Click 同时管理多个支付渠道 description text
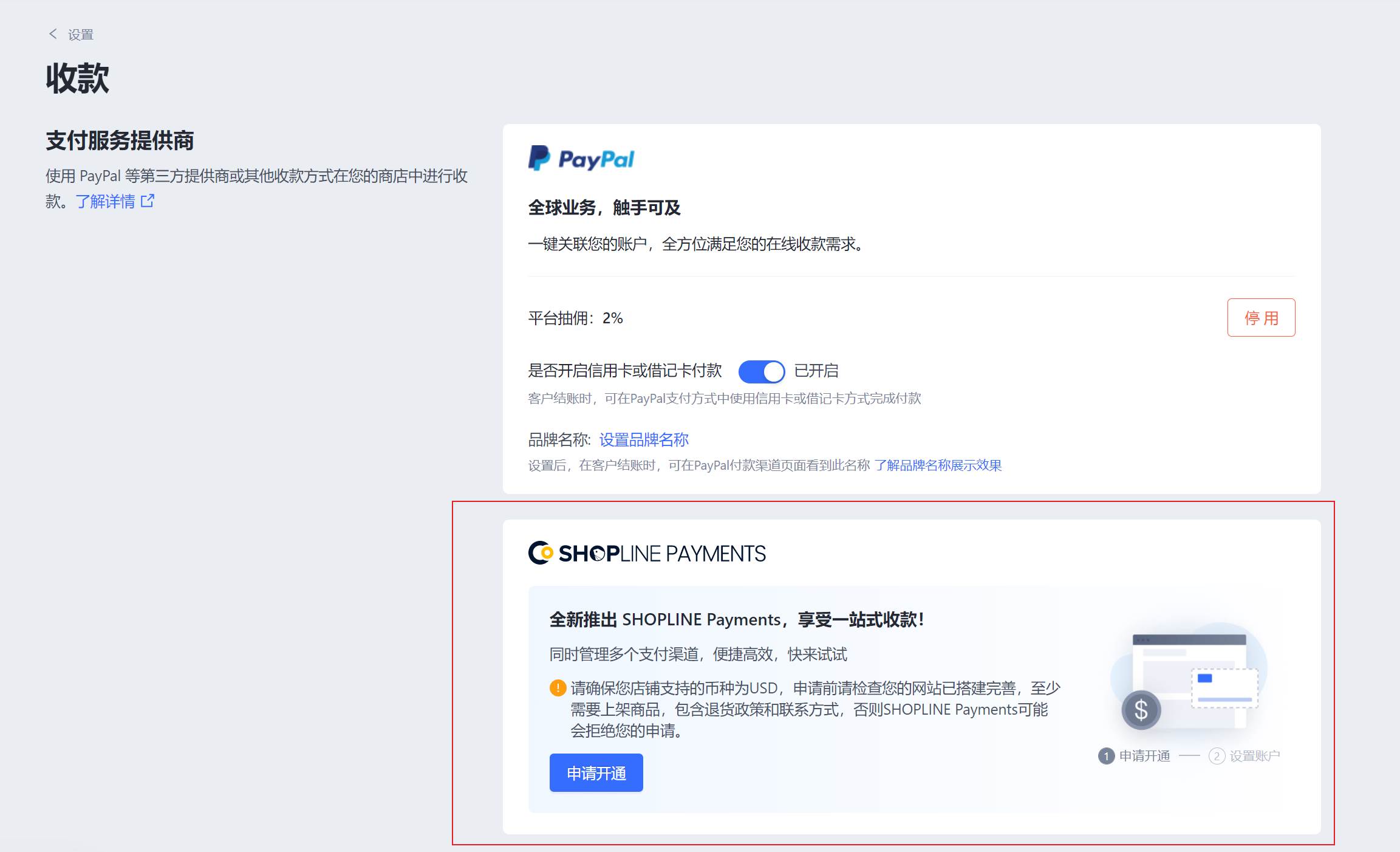1400x852 pixels. tap(698, 654)
